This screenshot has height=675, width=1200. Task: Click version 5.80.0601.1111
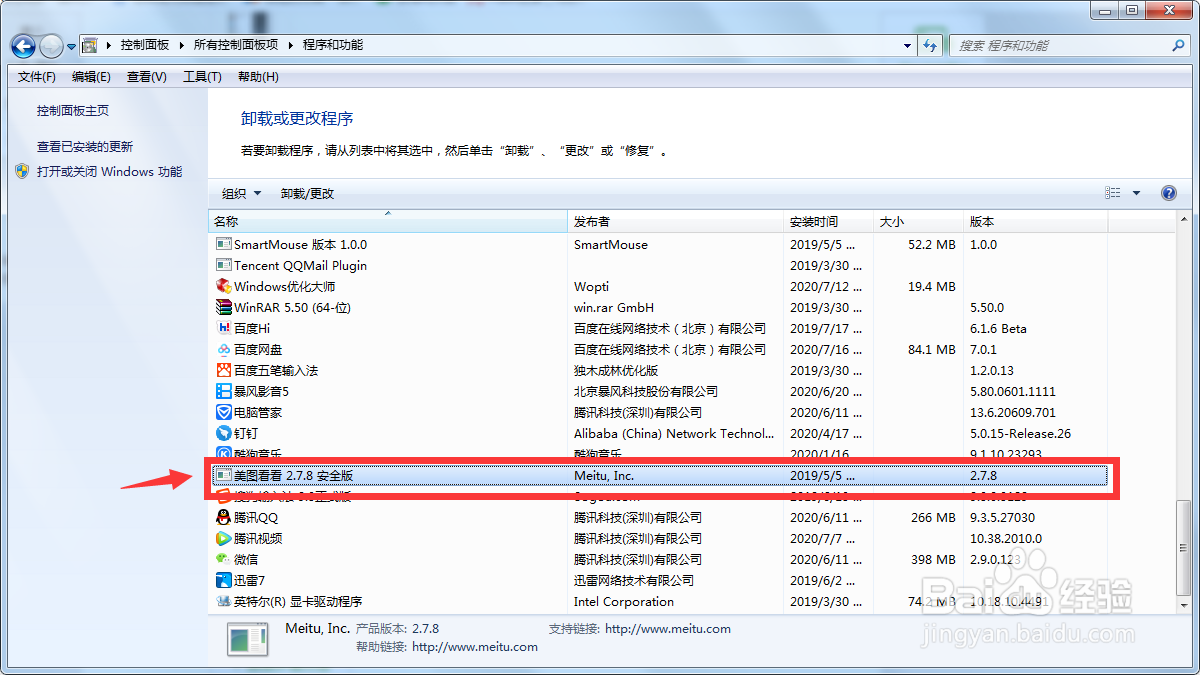[1013, 391]
